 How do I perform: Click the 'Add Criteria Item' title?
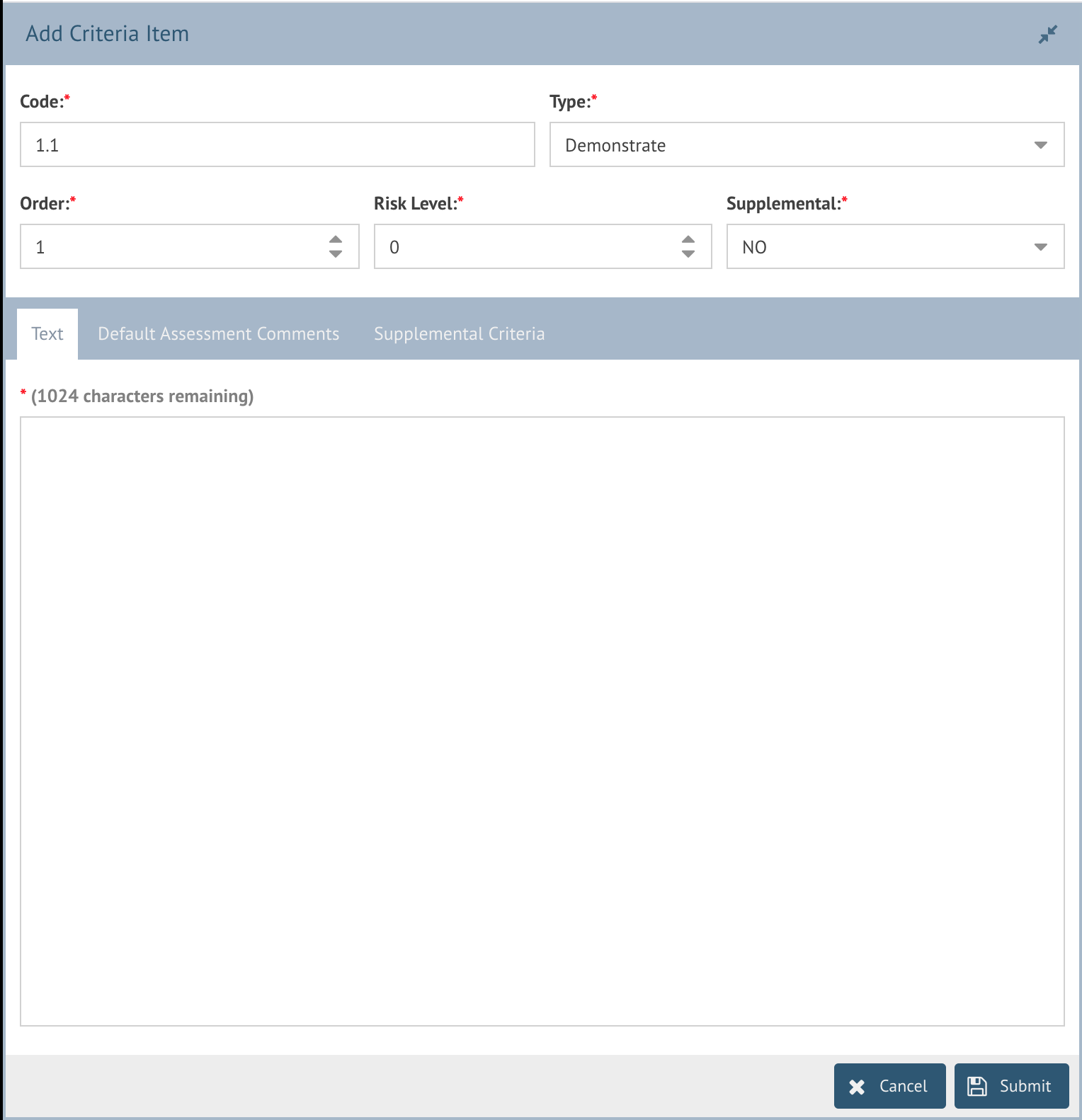108,34
